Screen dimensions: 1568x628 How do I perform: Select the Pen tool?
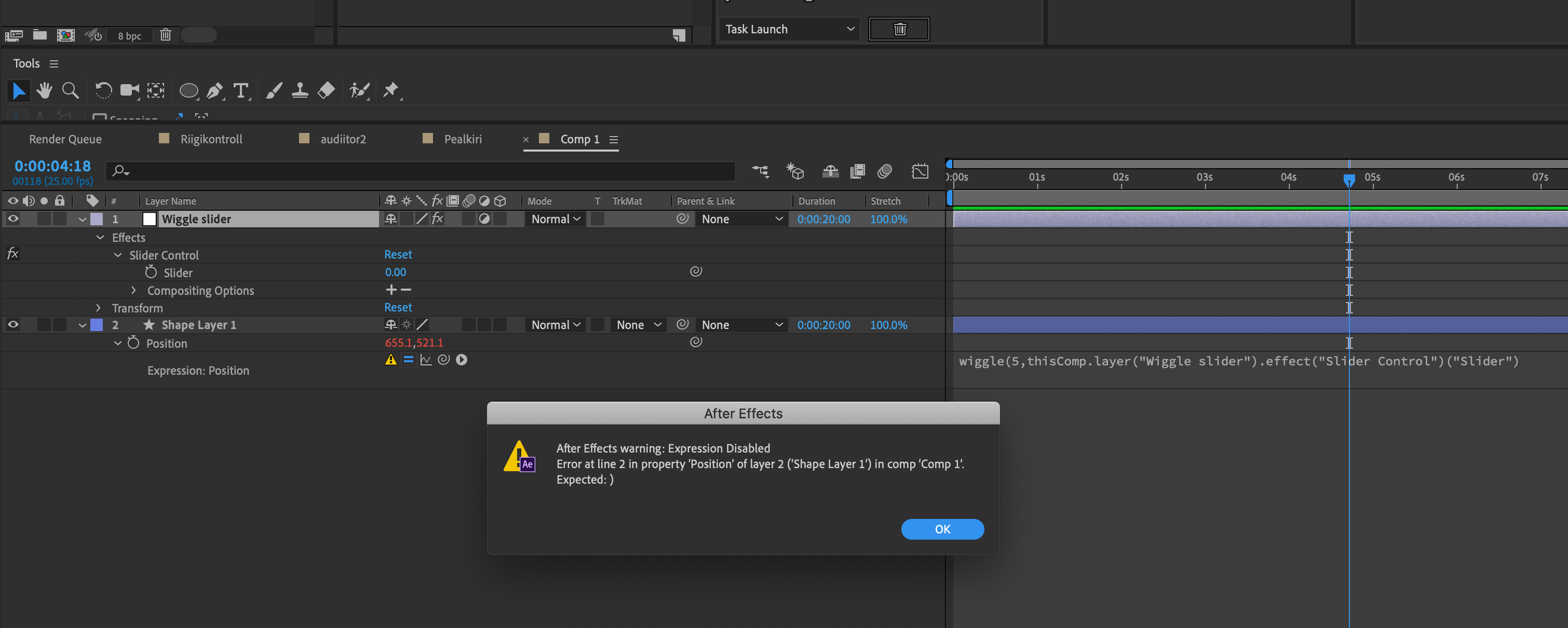pos(215,91)
